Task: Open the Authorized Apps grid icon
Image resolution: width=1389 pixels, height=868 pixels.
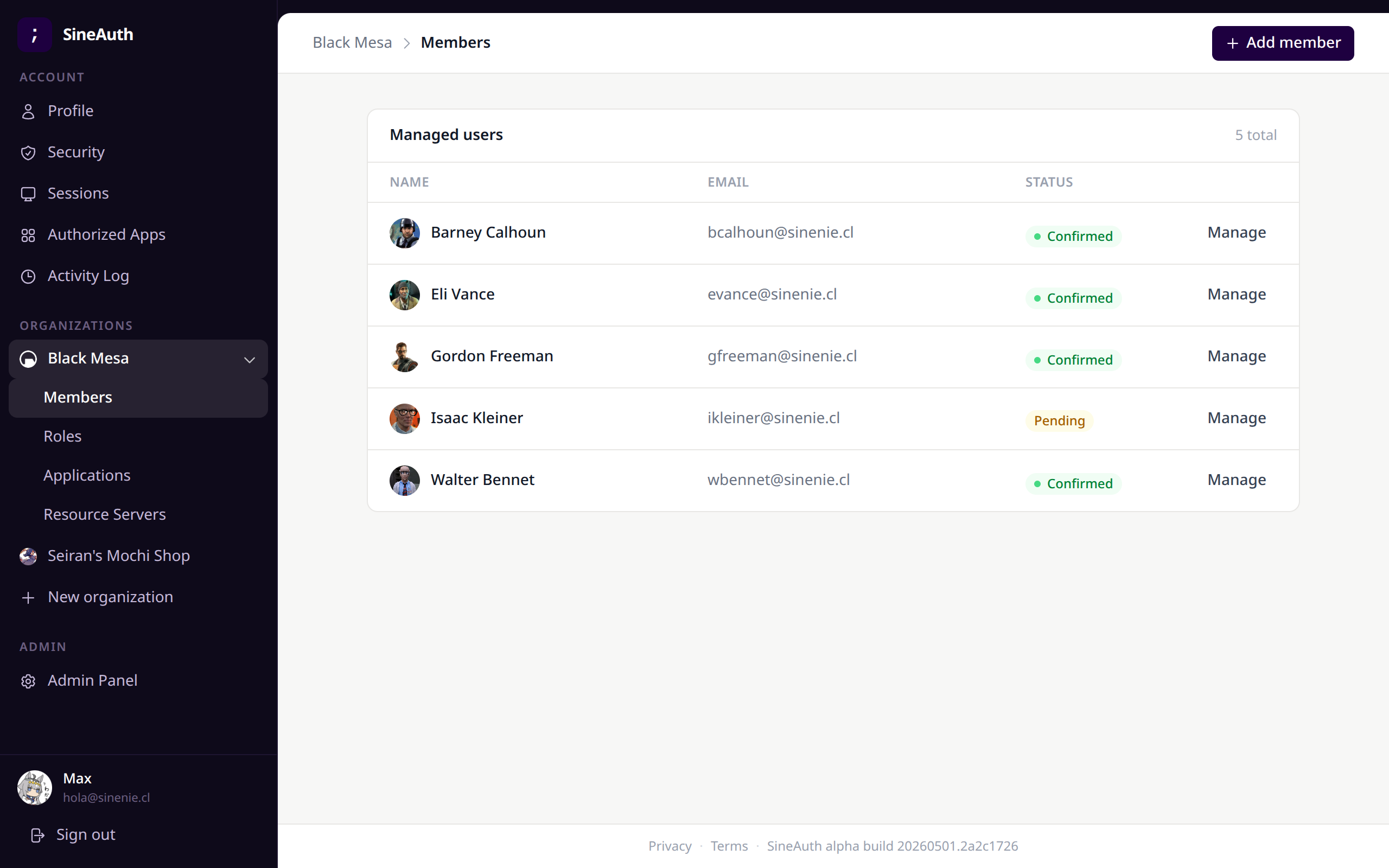Action: pos(28,235)
